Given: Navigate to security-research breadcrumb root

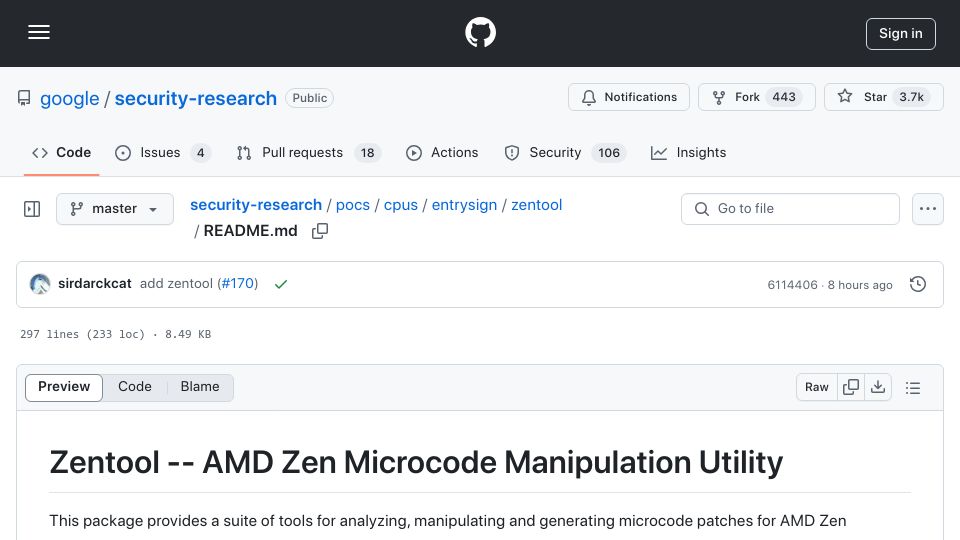Looking at the screenshot, I should 256,204.
